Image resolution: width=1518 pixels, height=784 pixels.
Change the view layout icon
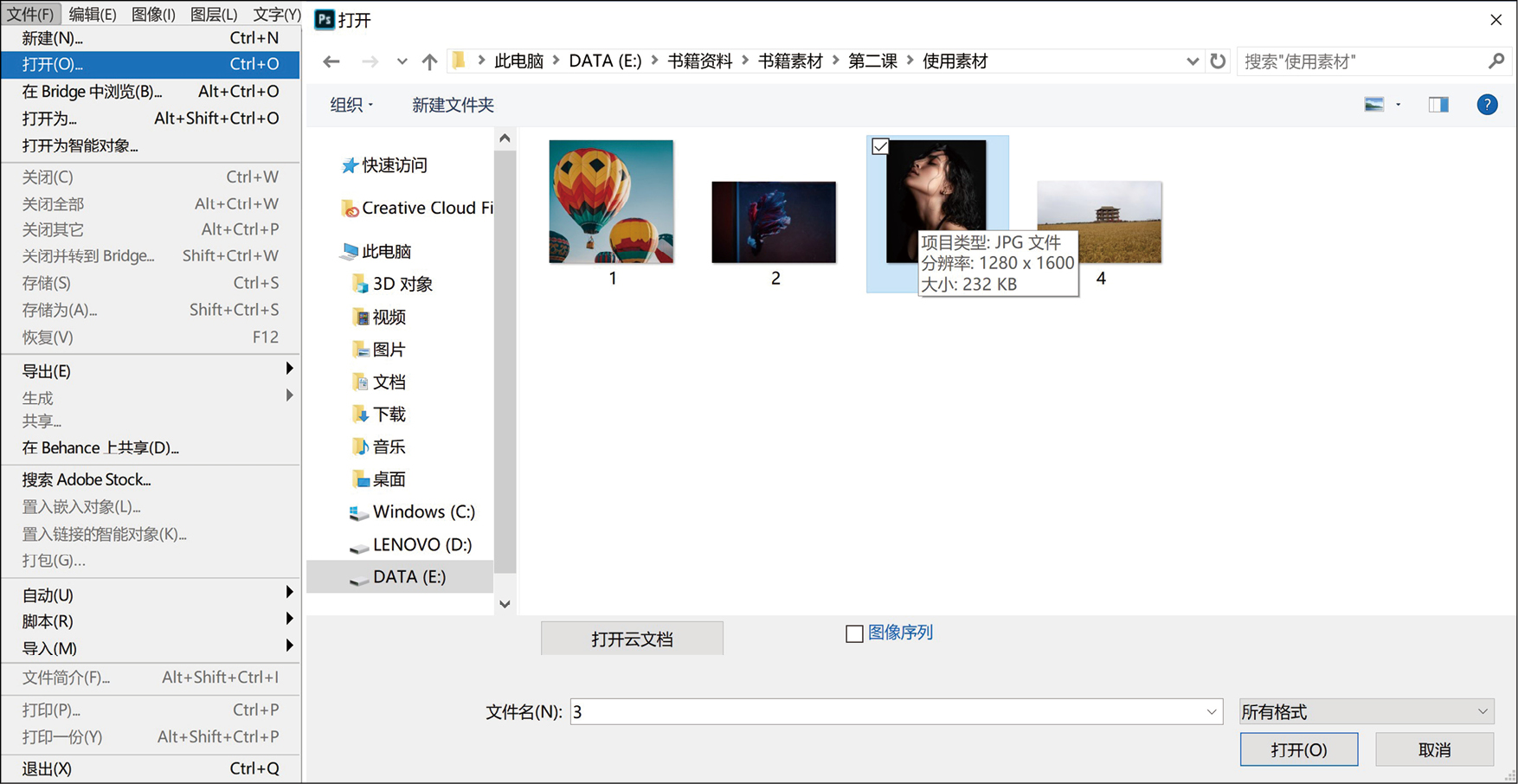click(1374, 105)
